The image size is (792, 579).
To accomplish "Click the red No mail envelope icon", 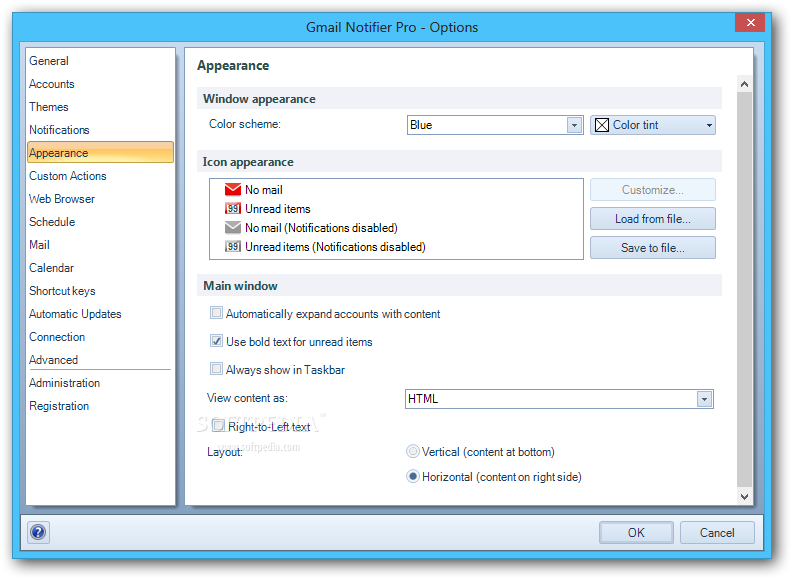I will [x=233, y=189].
